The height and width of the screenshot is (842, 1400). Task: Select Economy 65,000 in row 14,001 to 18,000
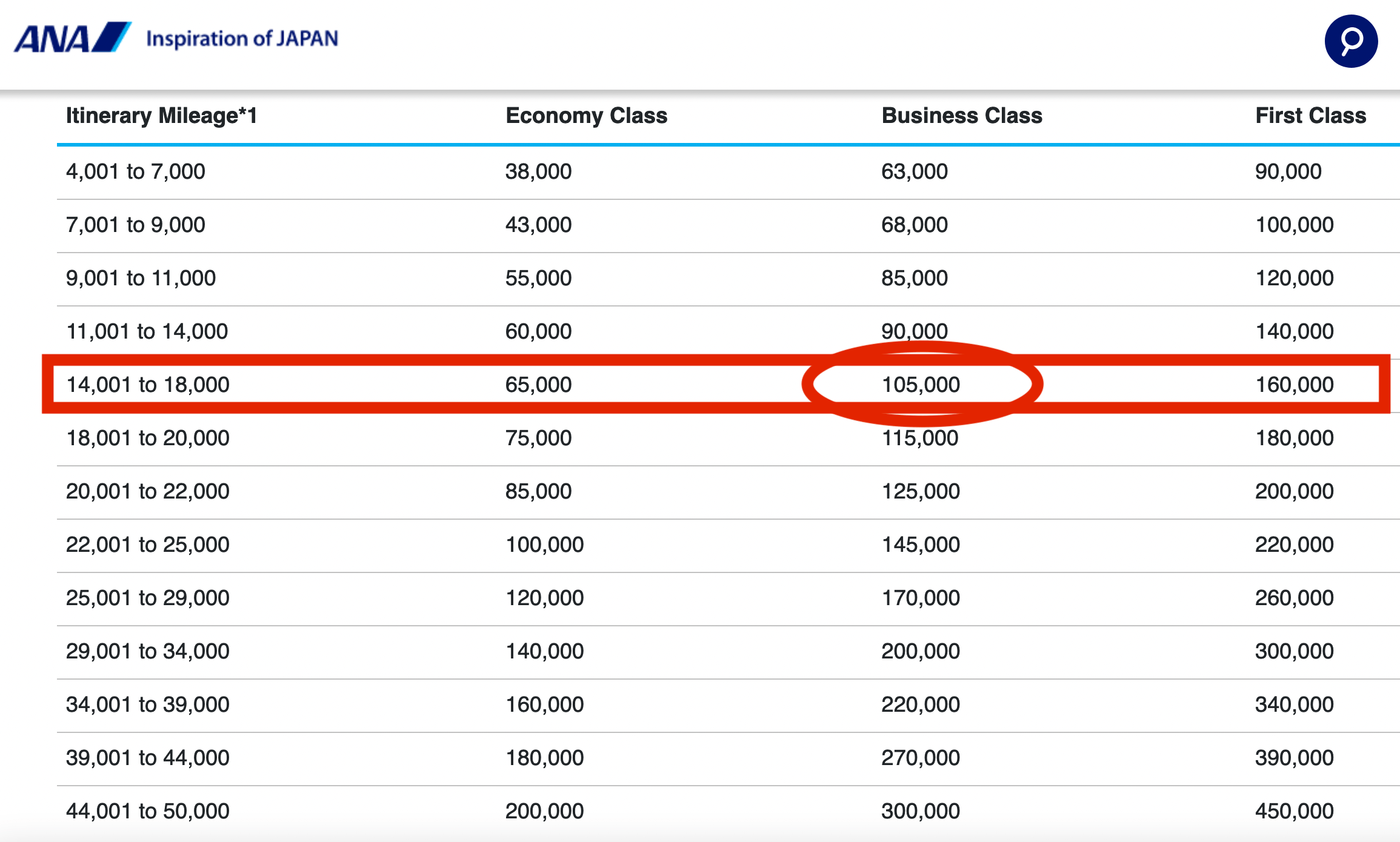pyautogui.click(x=539, y=385)
